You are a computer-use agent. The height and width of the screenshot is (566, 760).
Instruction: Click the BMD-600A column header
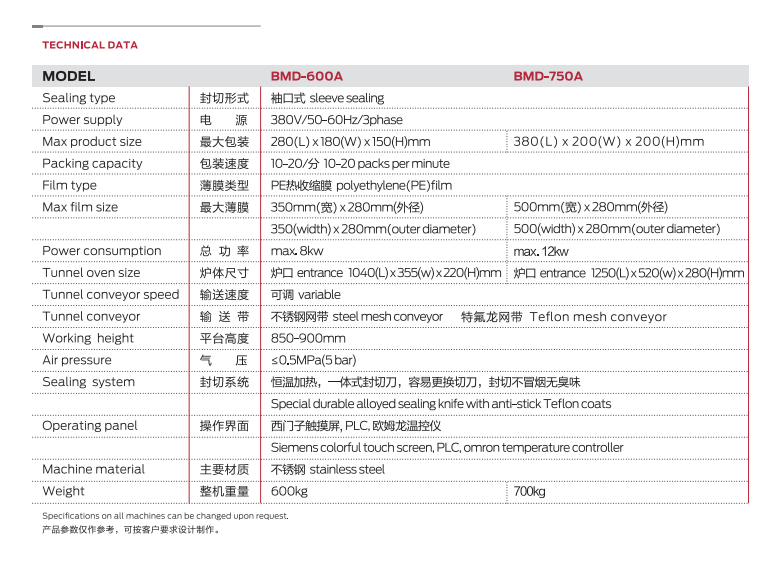pos(306,76)
